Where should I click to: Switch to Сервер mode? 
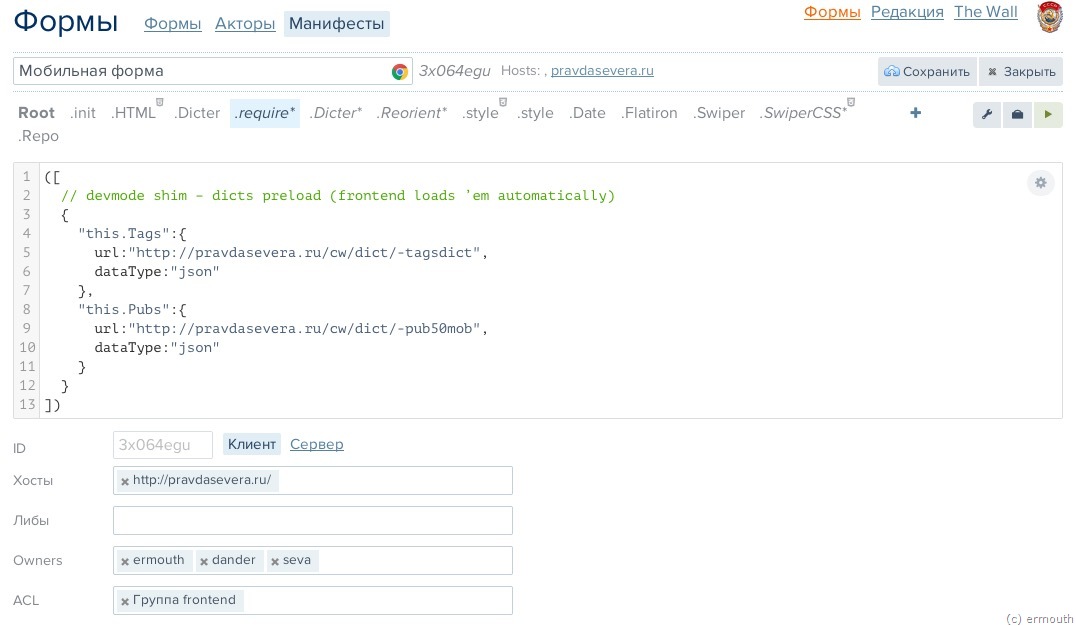tap(316, 444)
